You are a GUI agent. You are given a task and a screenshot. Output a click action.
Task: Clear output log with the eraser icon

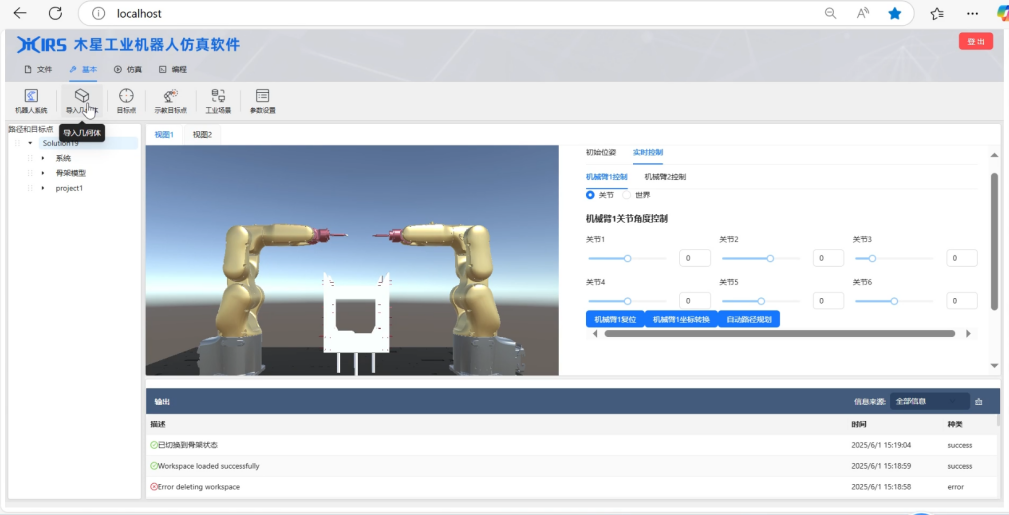tap(979, 402)
